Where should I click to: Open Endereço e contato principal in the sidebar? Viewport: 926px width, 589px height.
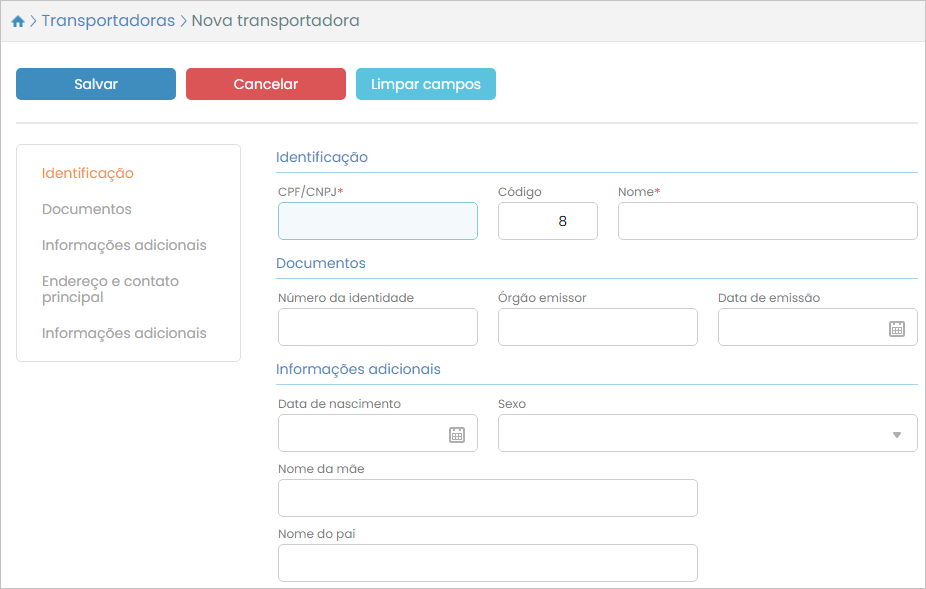110,289
